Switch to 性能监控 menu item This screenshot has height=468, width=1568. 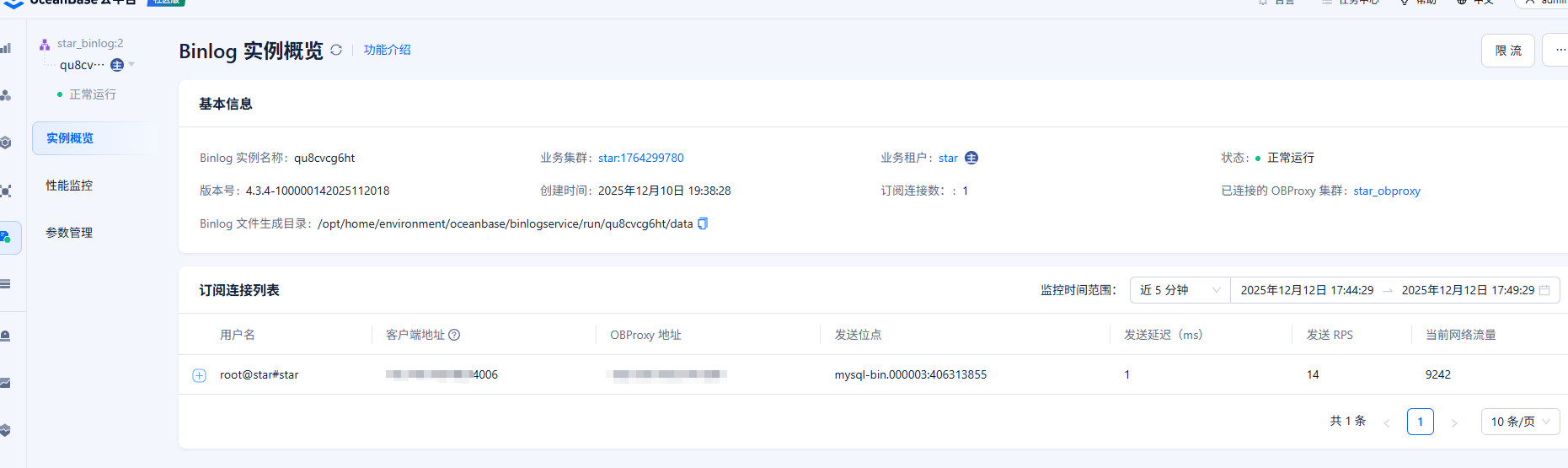point(69,186)
